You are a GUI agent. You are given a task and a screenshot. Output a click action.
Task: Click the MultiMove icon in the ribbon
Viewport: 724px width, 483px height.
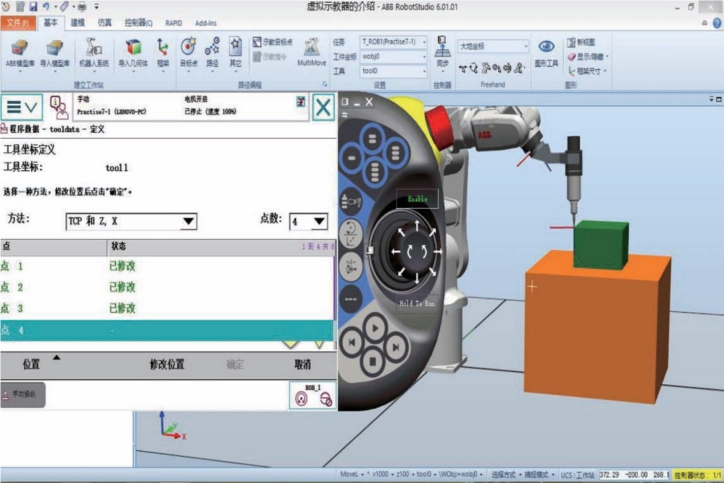point(311,52)
